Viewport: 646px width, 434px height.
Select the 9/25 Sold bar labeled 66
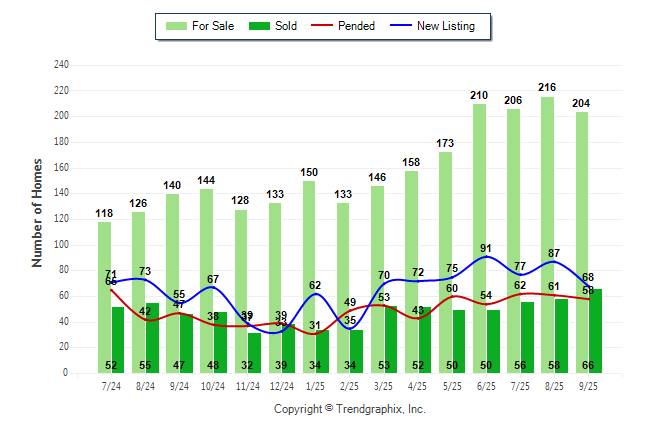tap(595, 330)
